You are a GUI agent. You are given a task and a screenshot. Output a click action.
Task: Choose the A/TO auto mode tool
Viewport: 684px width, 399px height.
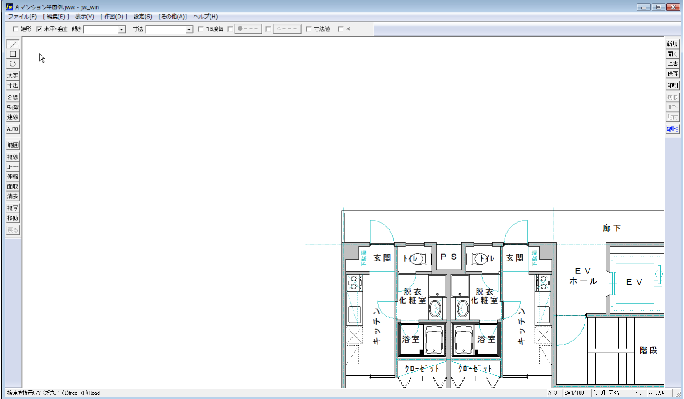[x=13, y=129]
